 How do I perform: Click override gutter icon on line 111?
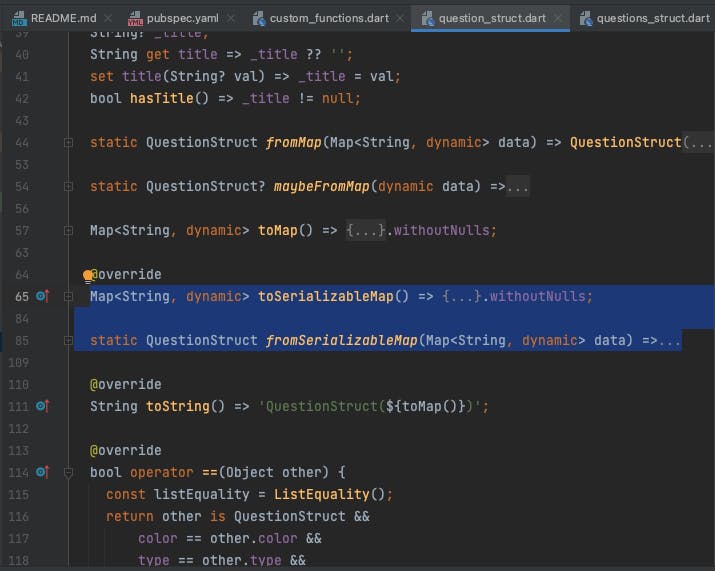coord(42,406)
